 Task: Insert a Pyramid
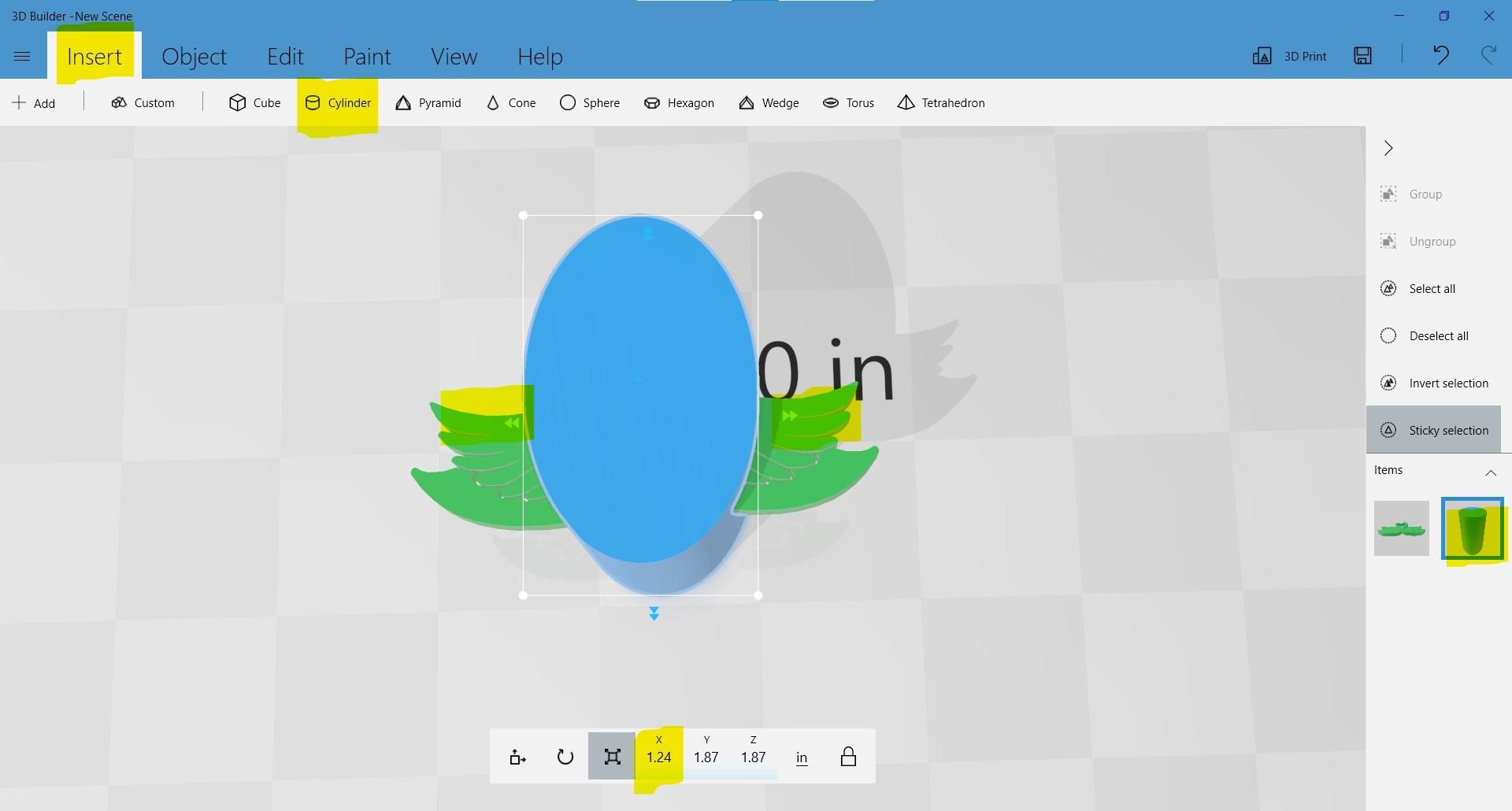click(428, 103)
